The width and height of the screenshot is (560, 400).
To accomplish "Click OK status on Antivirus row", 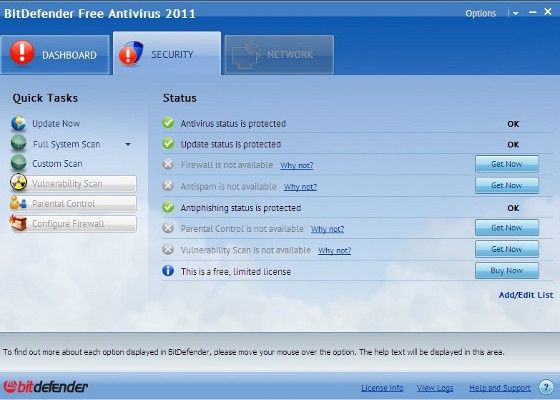I will coord(513,124).
